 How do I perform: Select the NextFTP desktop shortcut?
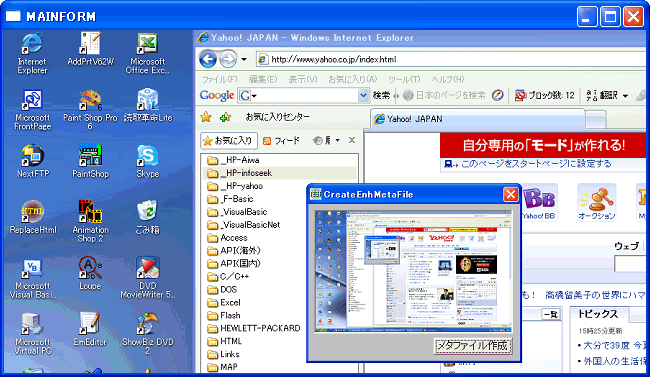33,156
